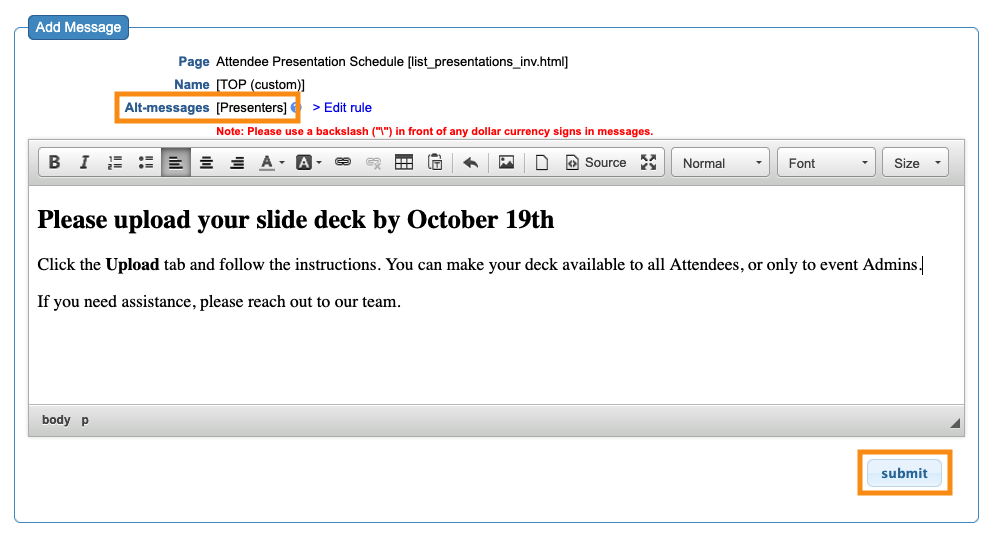995x541 pixels.
Task: Insert a table into the message
Action: (x=404, y=163)
